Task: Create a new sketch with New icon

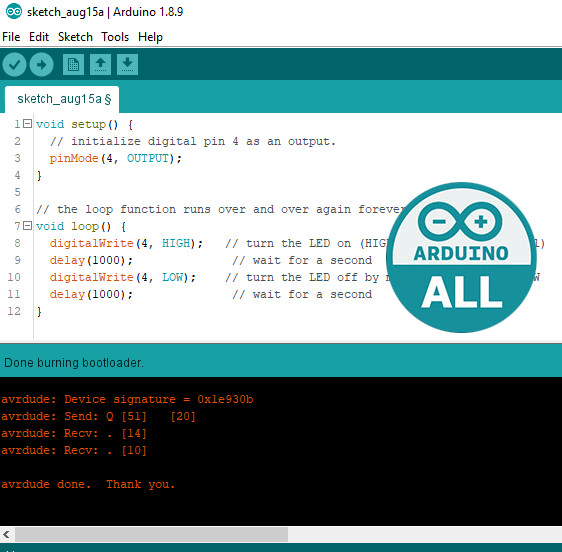Action: (73, 65)
